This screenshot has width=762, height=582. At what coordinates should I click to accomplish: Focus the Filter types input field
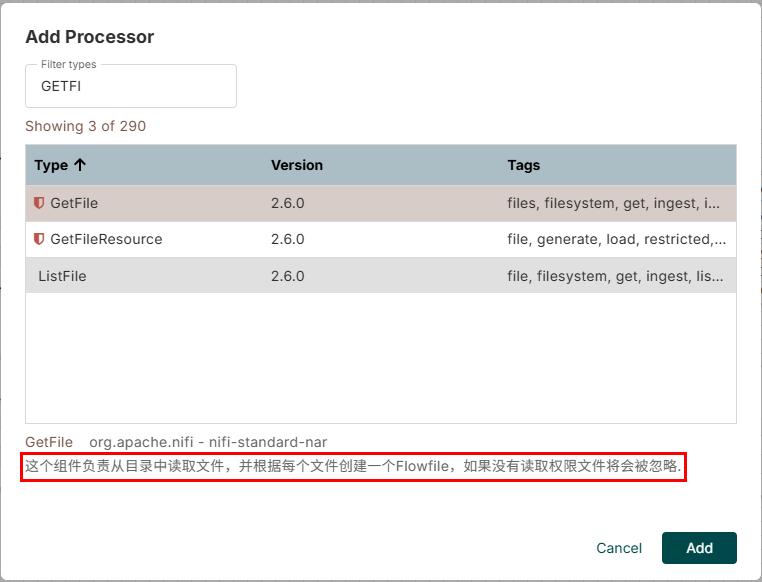[131, 86]
